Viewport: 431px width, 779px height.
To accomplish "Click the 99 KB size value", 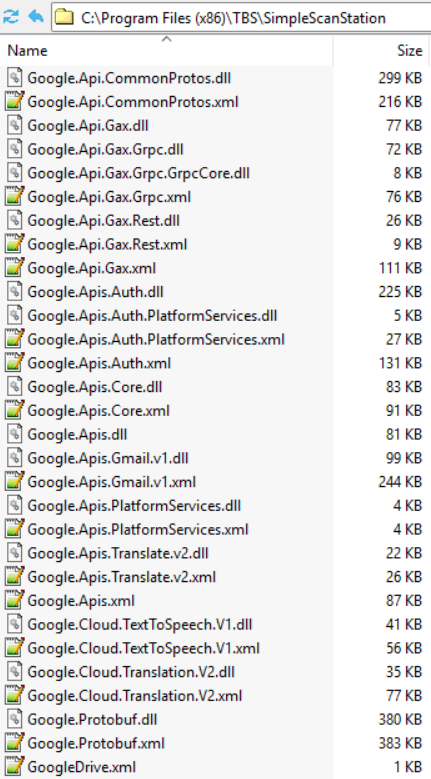I will 404,459.
